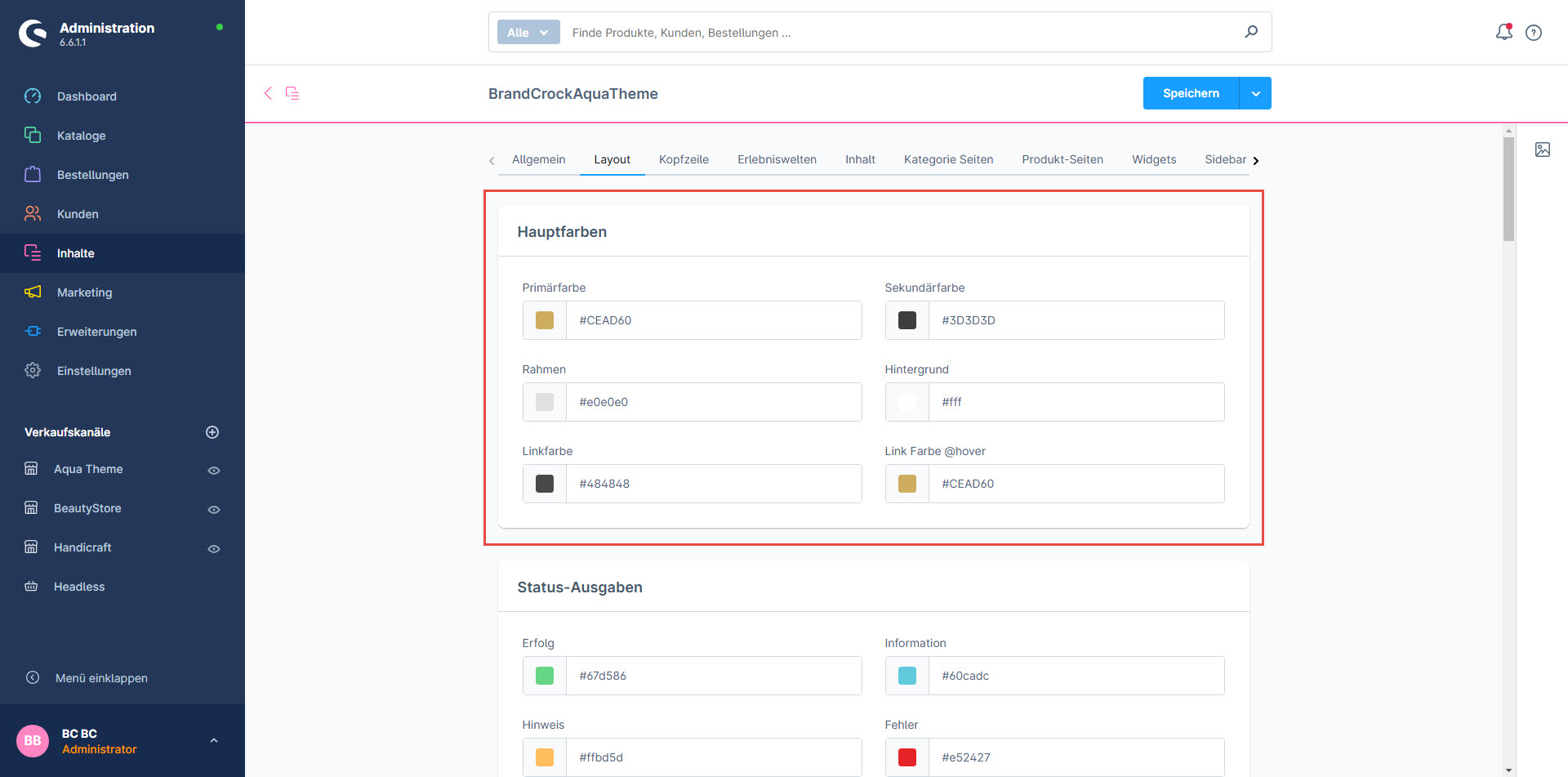Click the Linkfarbe hex input field
1568x777 pixels.
pyautogui.click(x=713, y=484)
